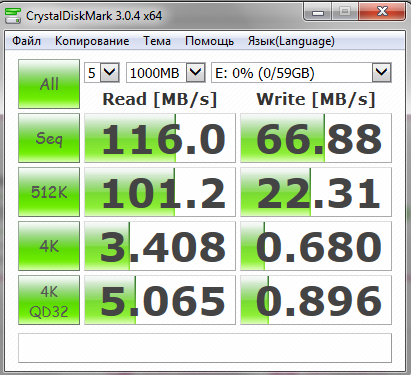Image resolution: width=411 pixels, height=375 pixels.
Task: Run all benchmarks with the All button
Action: click(49, 84)
